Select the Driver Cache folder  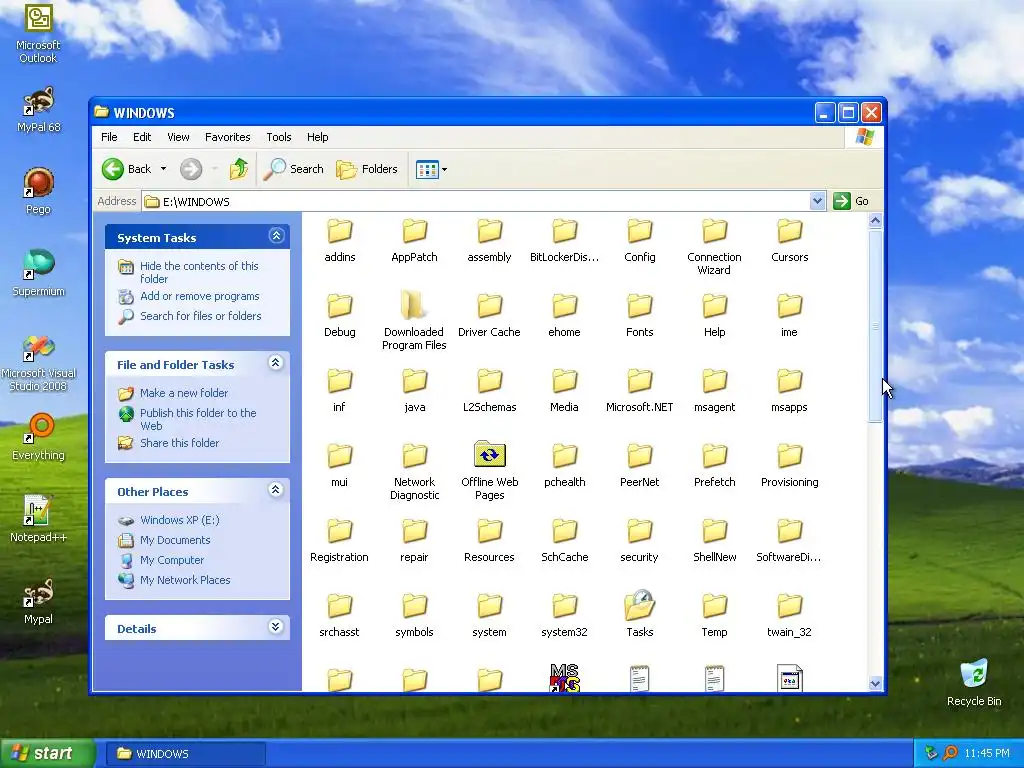(489, 314)
